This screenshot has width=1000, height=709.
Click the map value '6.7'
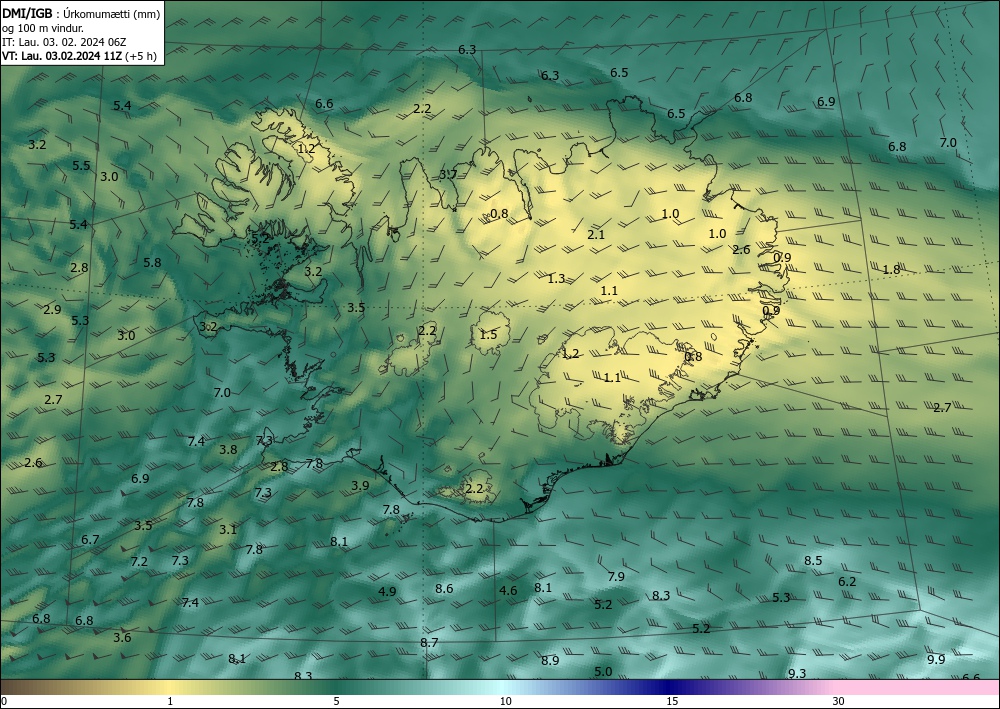(90, 540)
